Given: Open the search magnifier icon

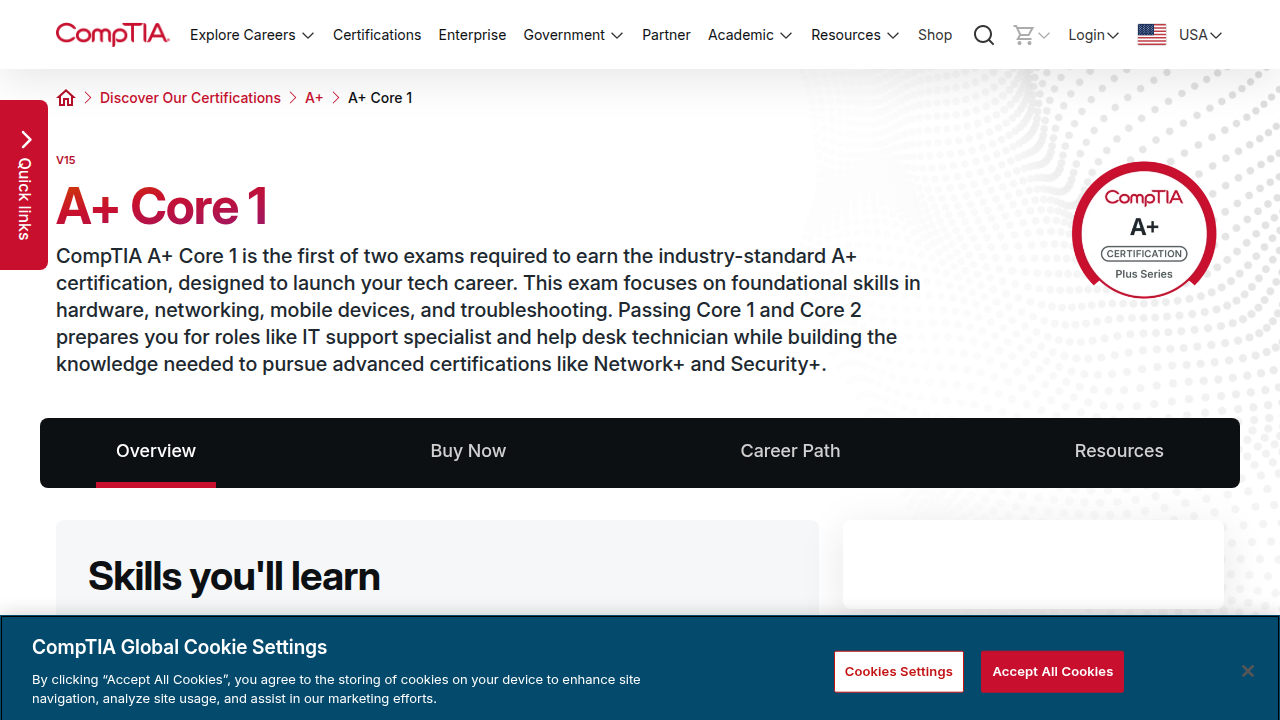Looking at the screenshot, I should click(984, 35).
